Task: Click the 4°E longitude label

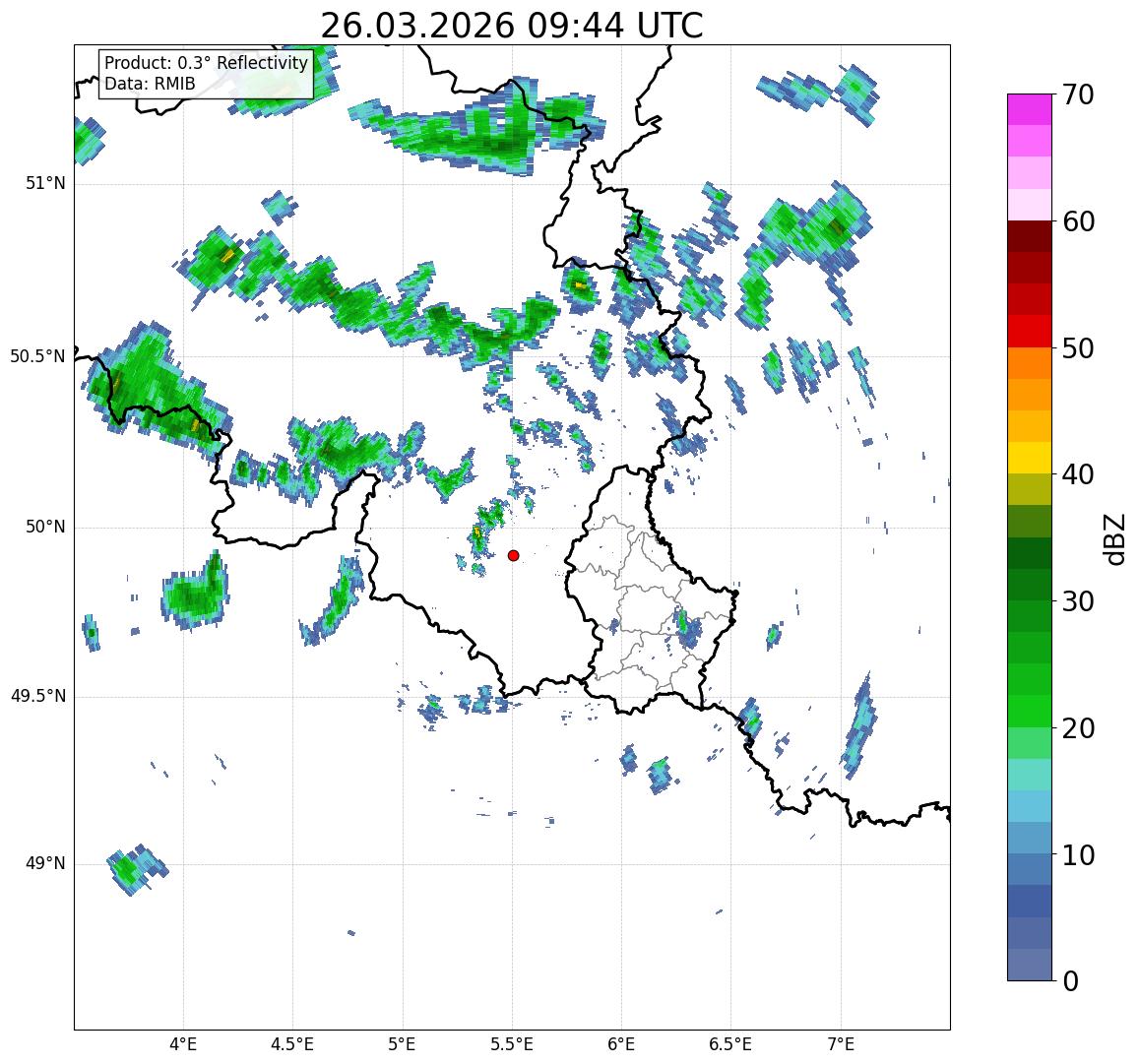Action: coord(183,1045)
